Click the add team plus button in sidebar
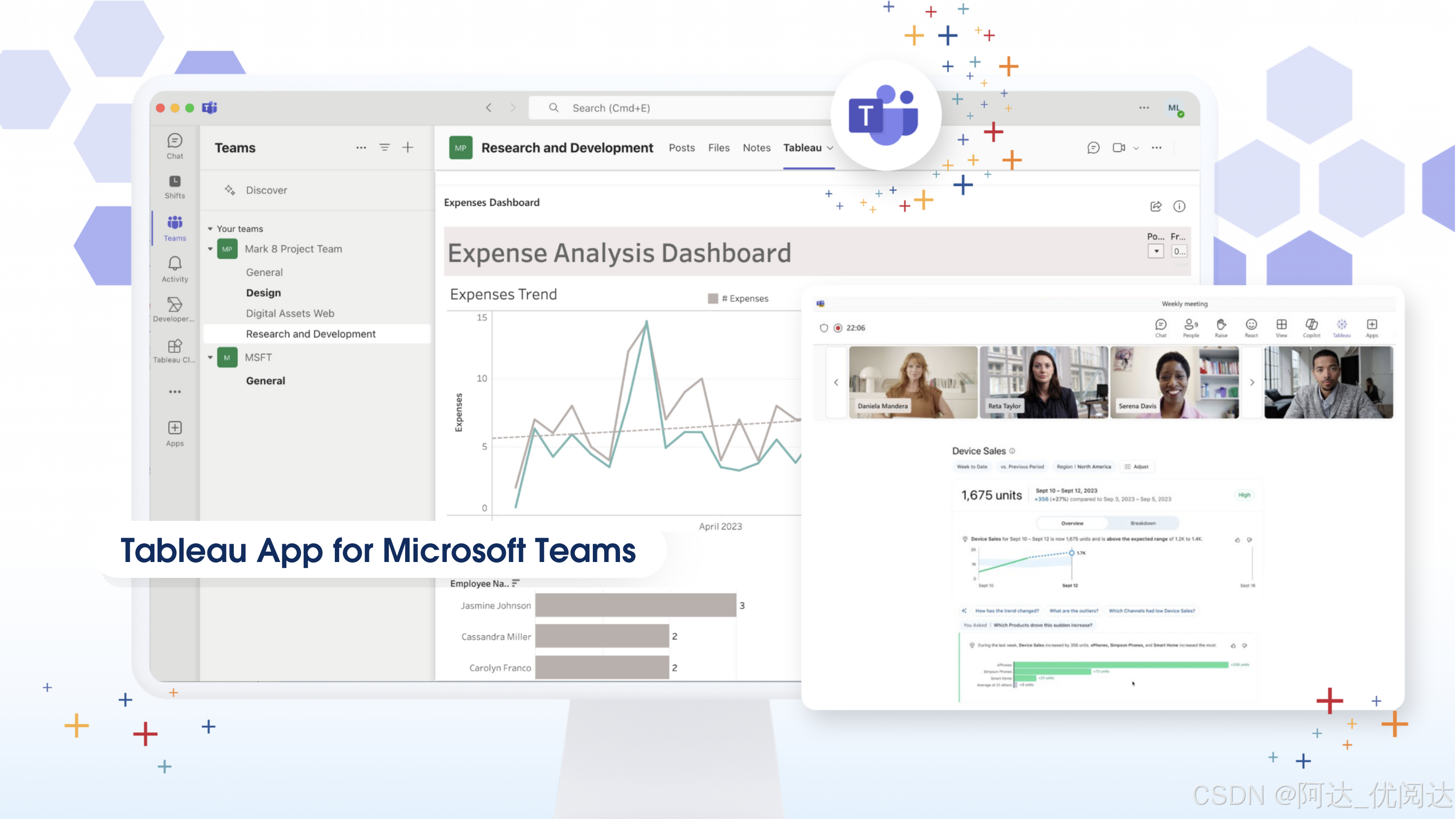 tap(407, 147)
